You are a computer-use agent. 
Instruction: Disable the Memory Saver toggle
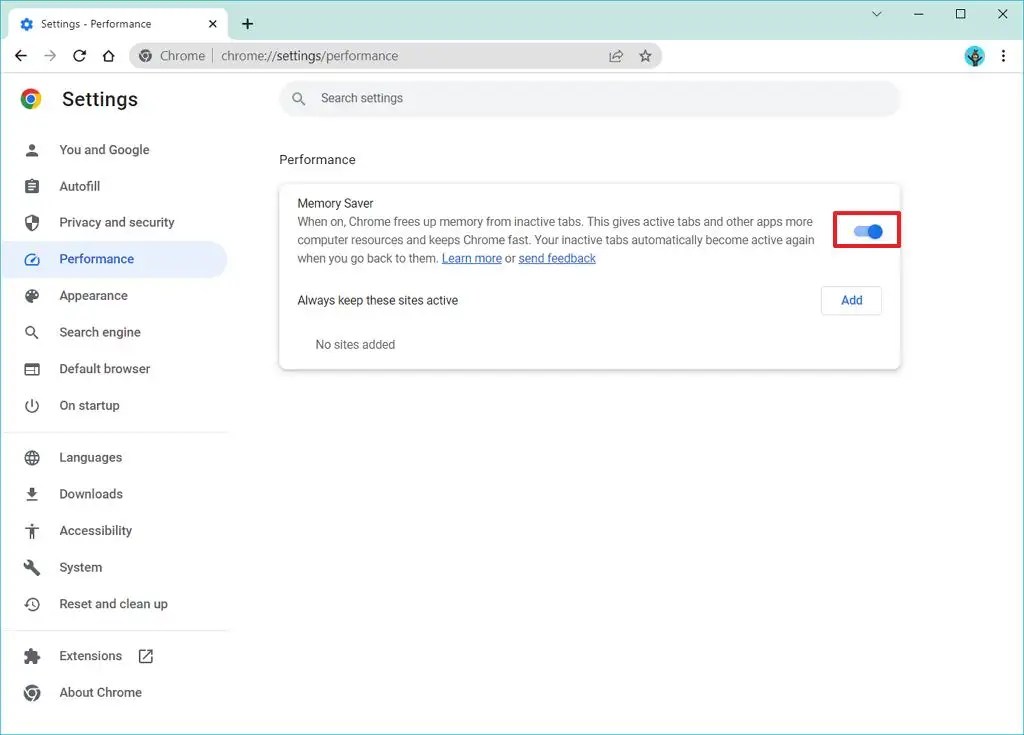866,230
